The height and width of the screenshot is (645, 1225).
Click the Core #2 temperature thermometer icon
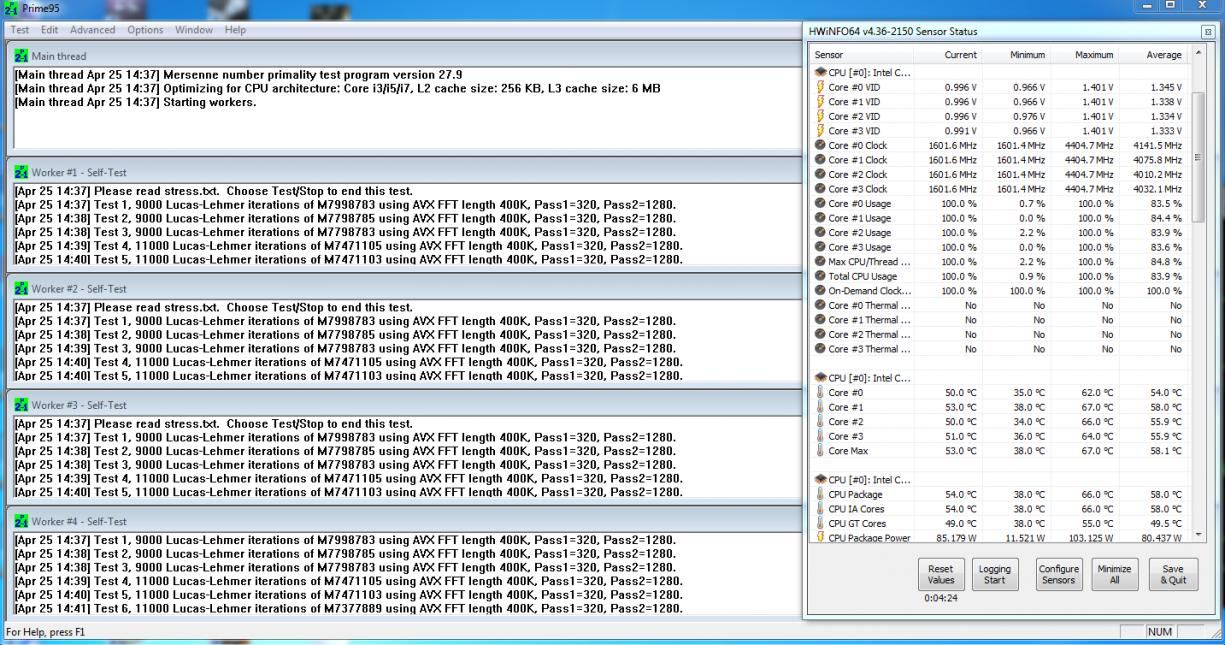tap(820, 422)
